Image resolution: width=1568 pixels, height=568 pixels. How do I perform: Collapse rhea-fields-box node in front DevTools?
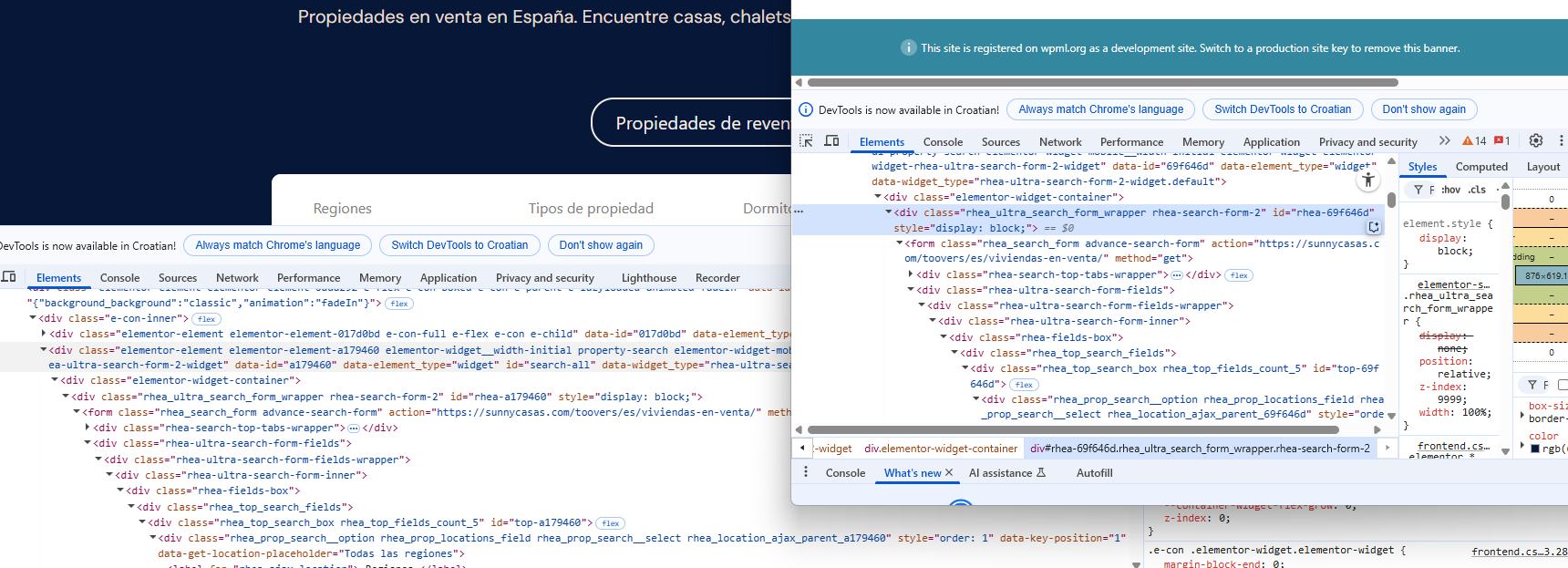(x=944, y=337)
